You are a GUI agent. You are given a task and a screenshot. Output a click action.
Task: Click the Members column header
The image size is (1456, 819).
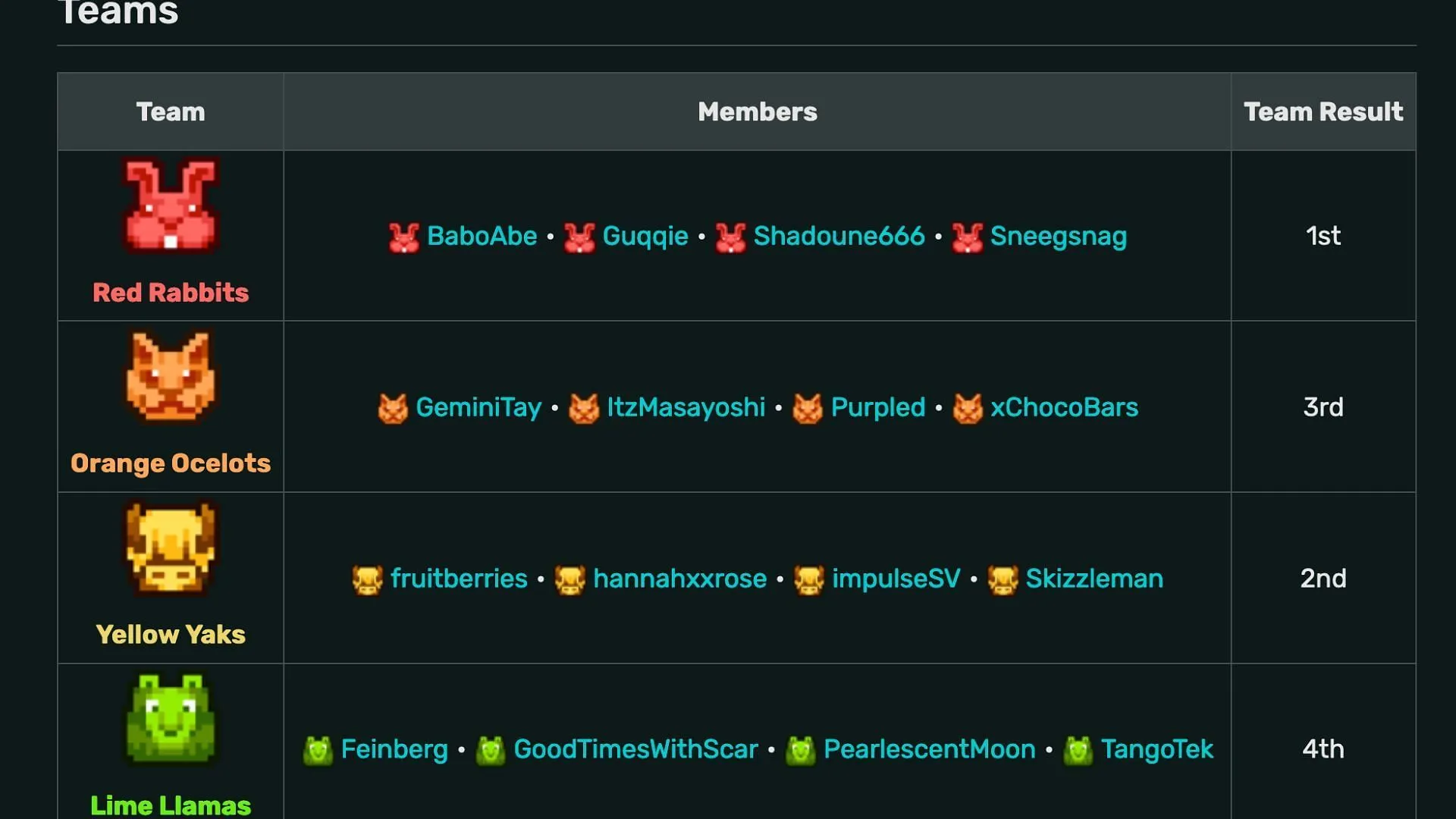pyautogui.click(x=757, y=111)
